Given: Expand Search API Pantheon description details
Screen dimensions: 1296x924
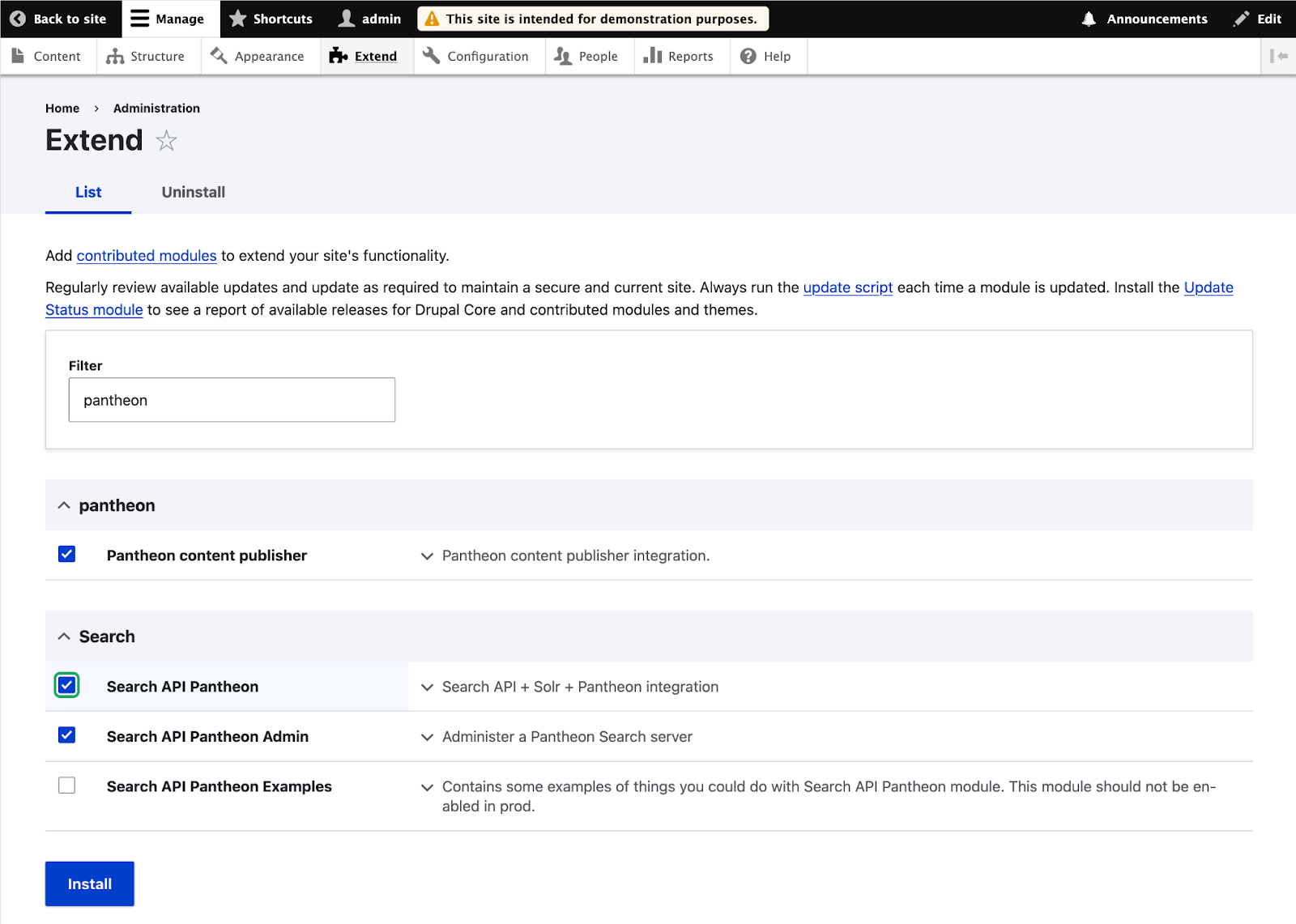Looking at the screenshot, I should coord(427,687).
